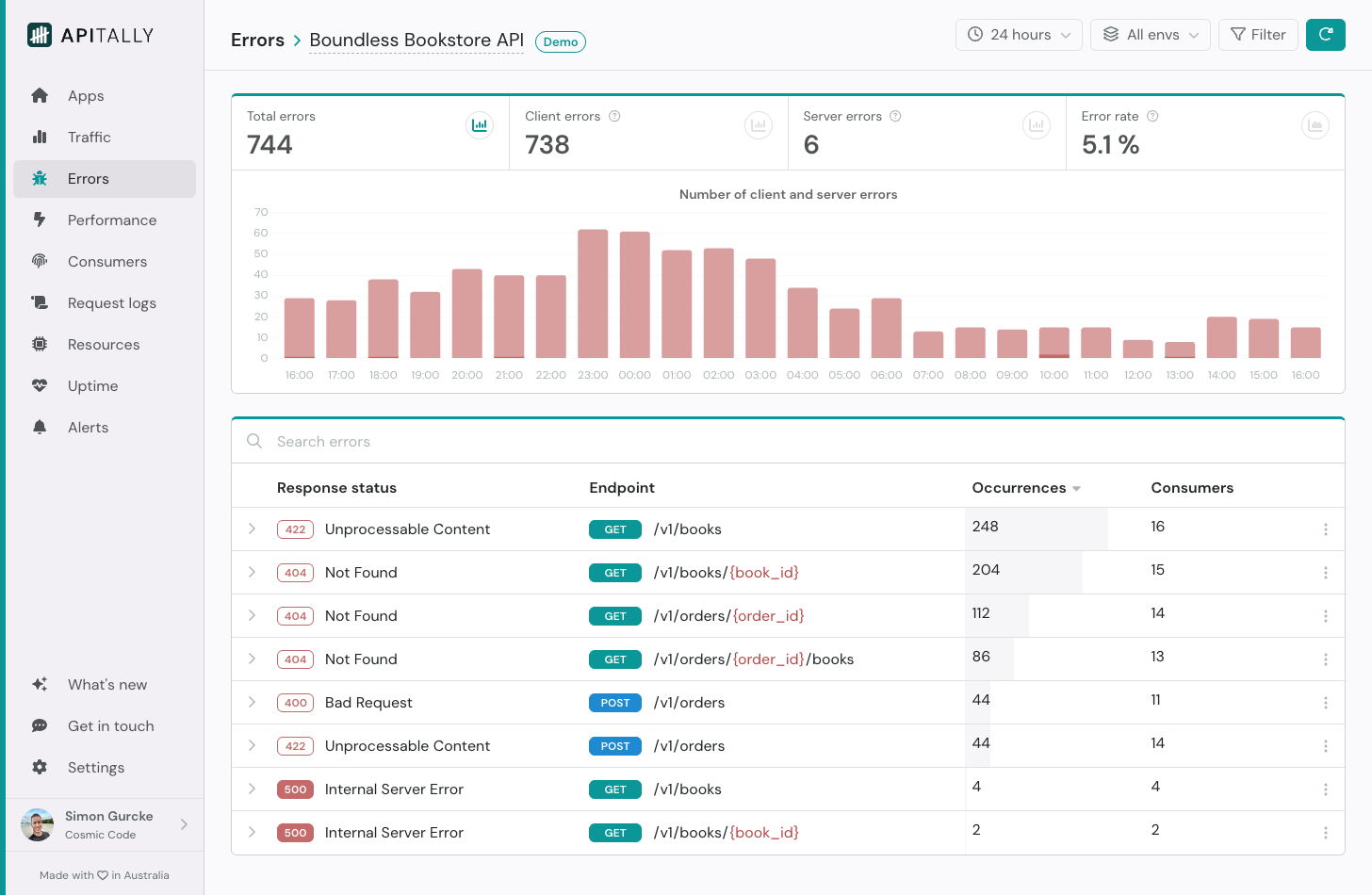Screen dimensions: 1372x895
Task: Open the All envs dropdown
Action: click(1150, 35)
